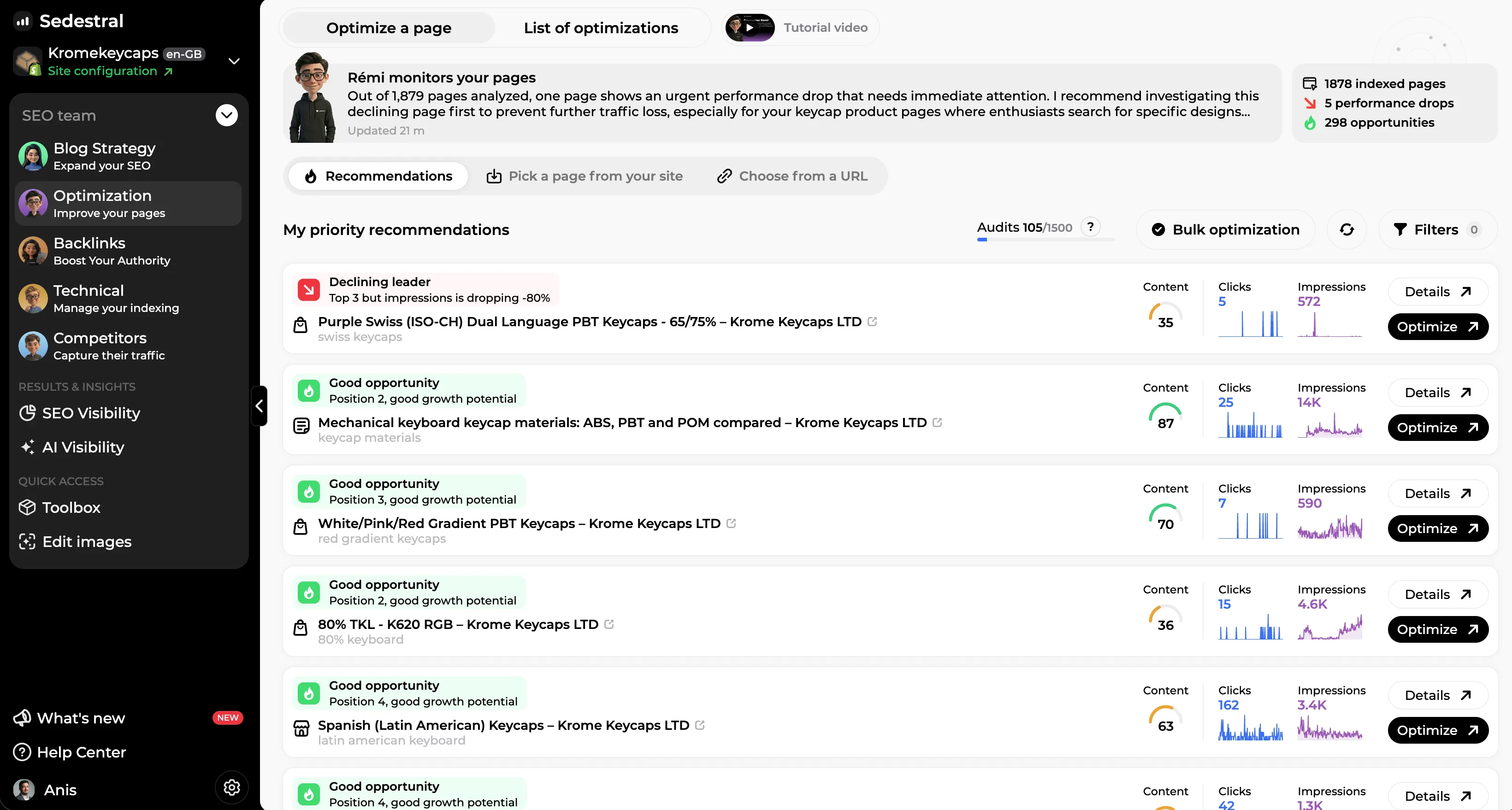Open the Kromekeycaps site switcher chevron

pyautogui.click(x=234, y=61)
